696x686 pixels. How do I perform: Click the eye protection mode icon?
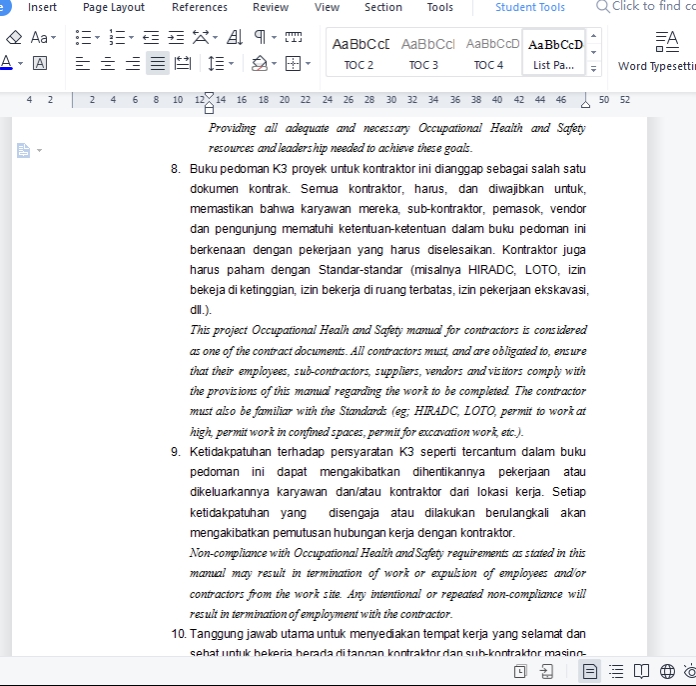point(690,671)
